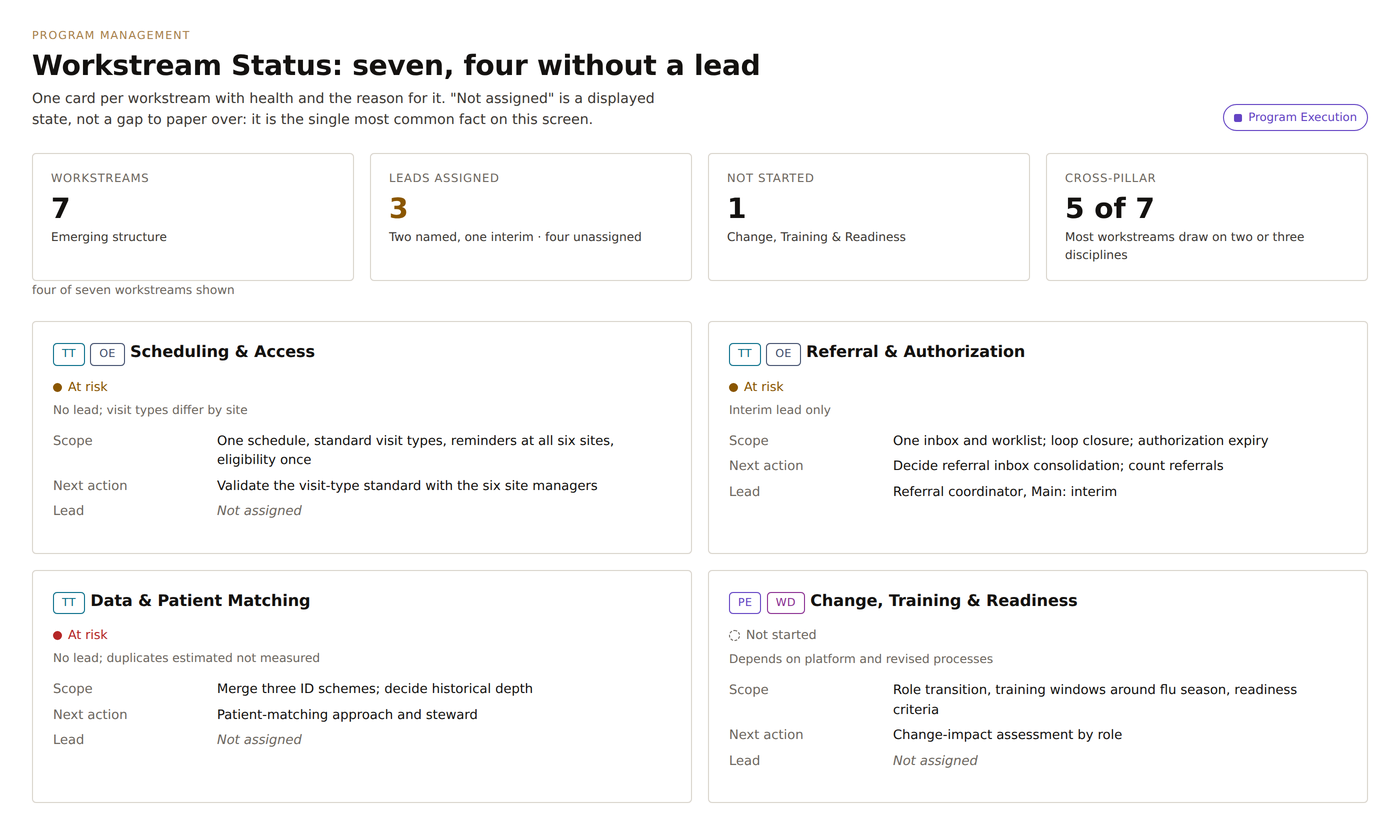This screenshot has width=1400, height=832.
Task: Select TT badge on Referral & Authorization card
Action: coord(745,354)
